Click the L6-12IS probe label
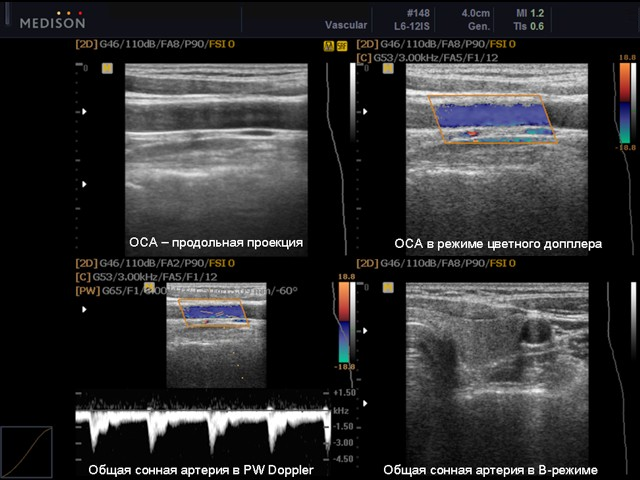The width and height of the screenshot is (640, 480). [x=411, y=26]
